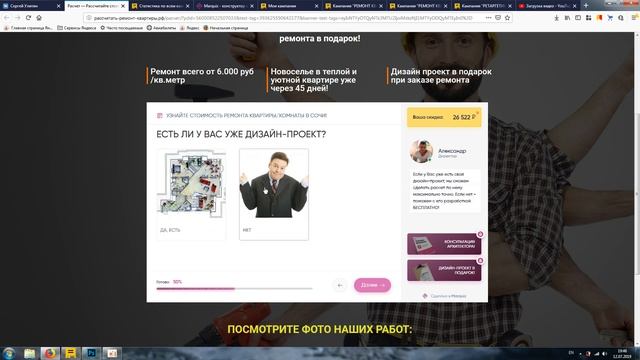
Task: Open the Яндекс bookmark
Action: click(x=190, y=28)
